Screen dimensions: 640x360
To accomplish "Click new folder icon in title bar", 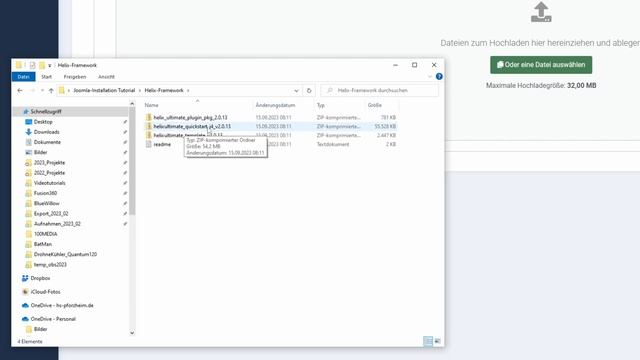I will [x=42, y=65].
